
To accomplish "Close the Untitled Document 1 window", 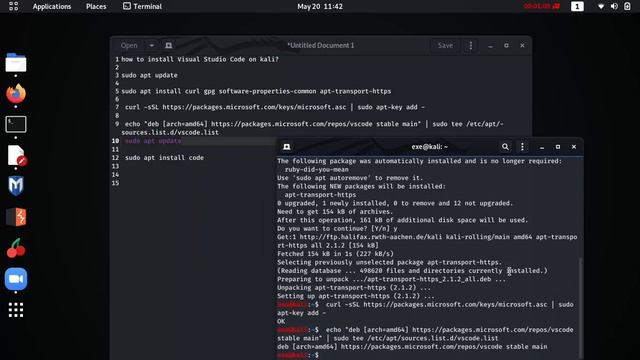I will click(522, 45).
